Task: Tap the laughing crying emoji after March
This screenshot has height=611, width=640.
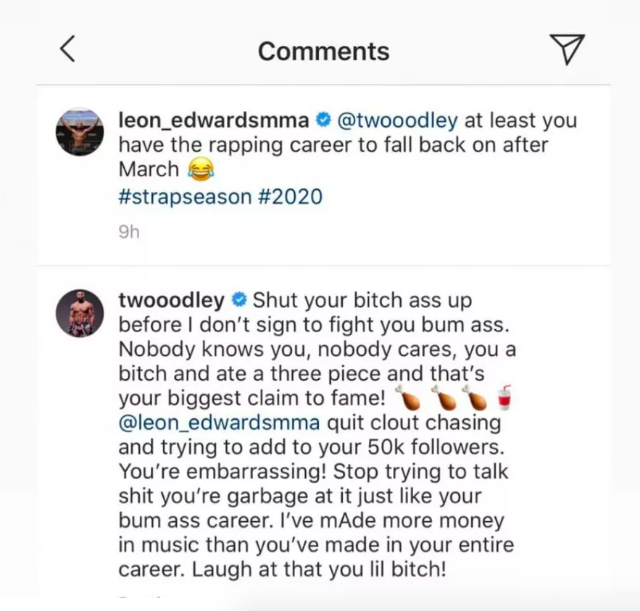Action: (x=201, y=170)
